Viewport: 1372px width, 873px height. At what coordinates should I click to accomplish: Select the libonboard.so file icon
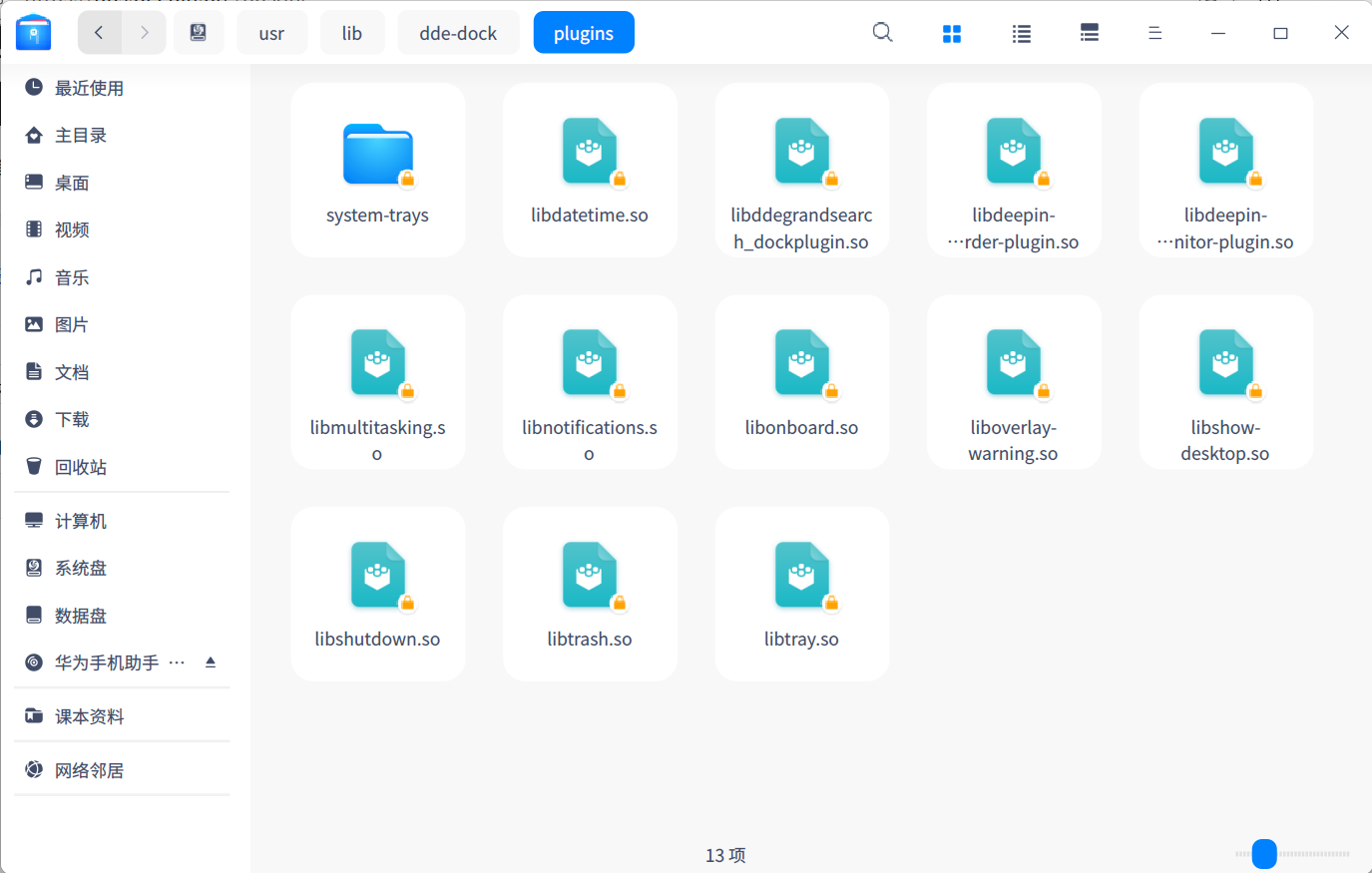tap(802, 364)
